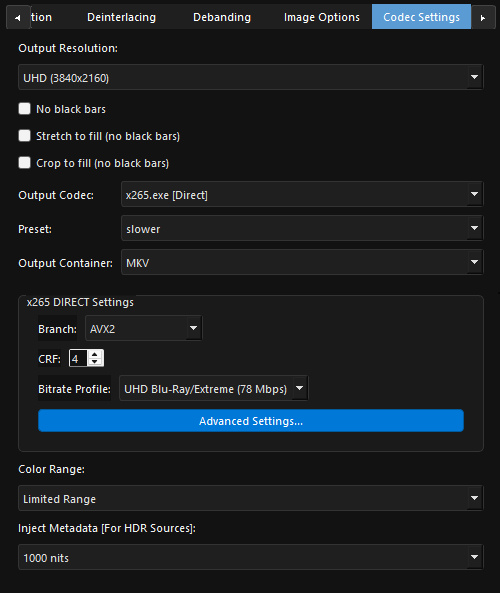Image resolution: width=500 pixels, height=593 pixels.
Task: Toggle Stretch to fill (no black bars)
Action: 25,136
